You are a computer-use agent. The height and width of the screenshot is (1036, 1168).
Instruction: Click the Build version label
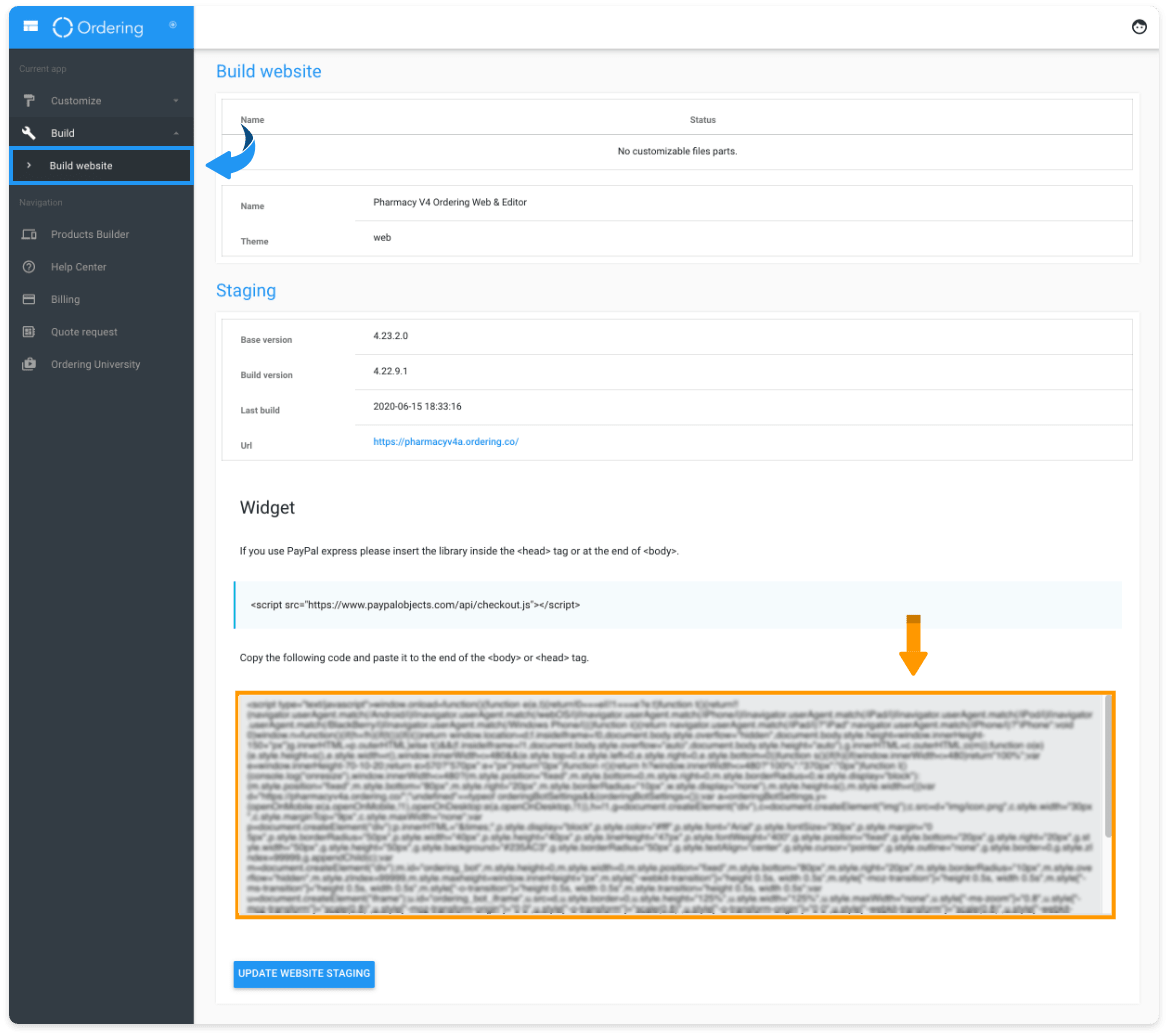click(x=266, y=375)
